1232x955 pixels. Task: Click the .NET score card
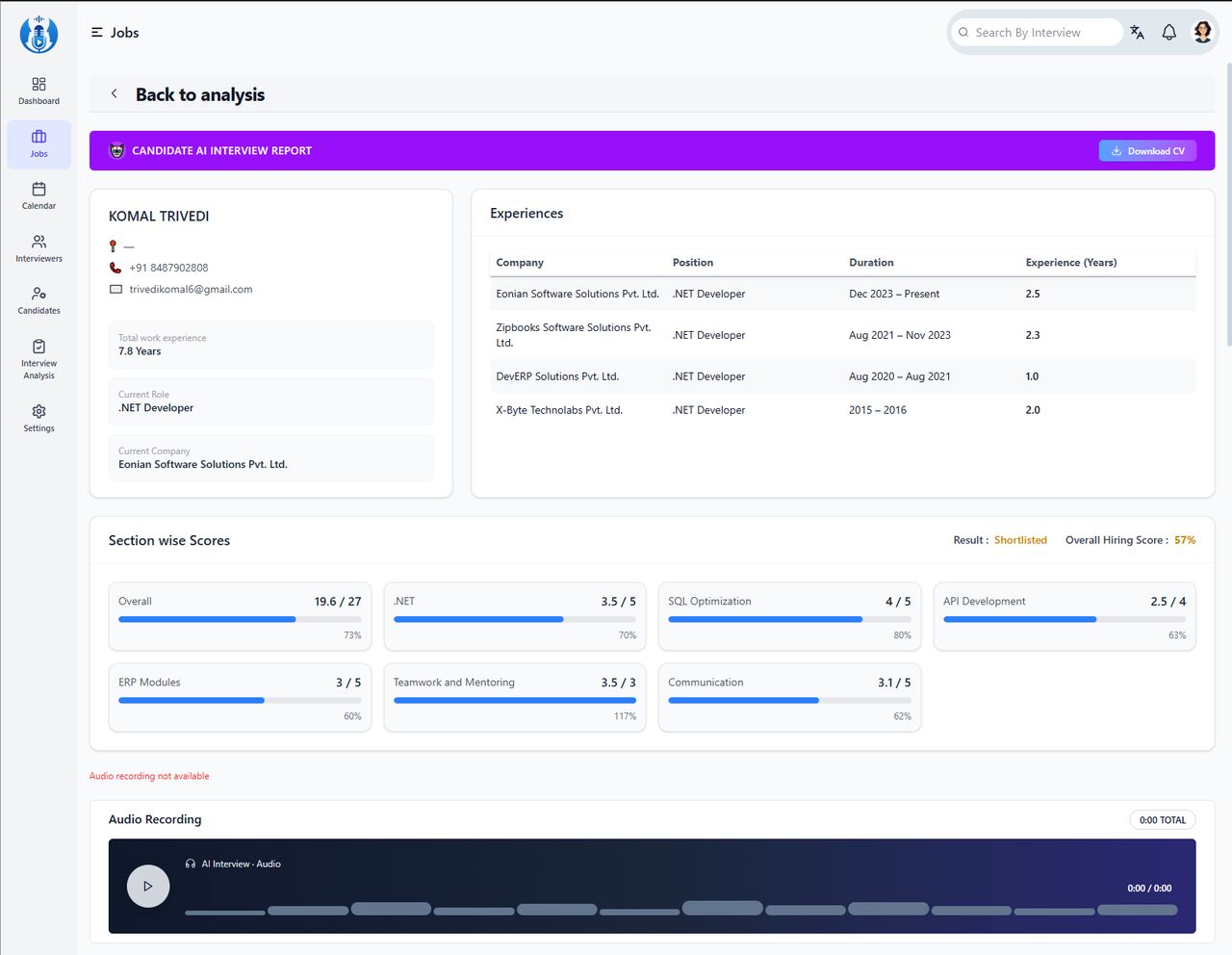click(515, 616)
